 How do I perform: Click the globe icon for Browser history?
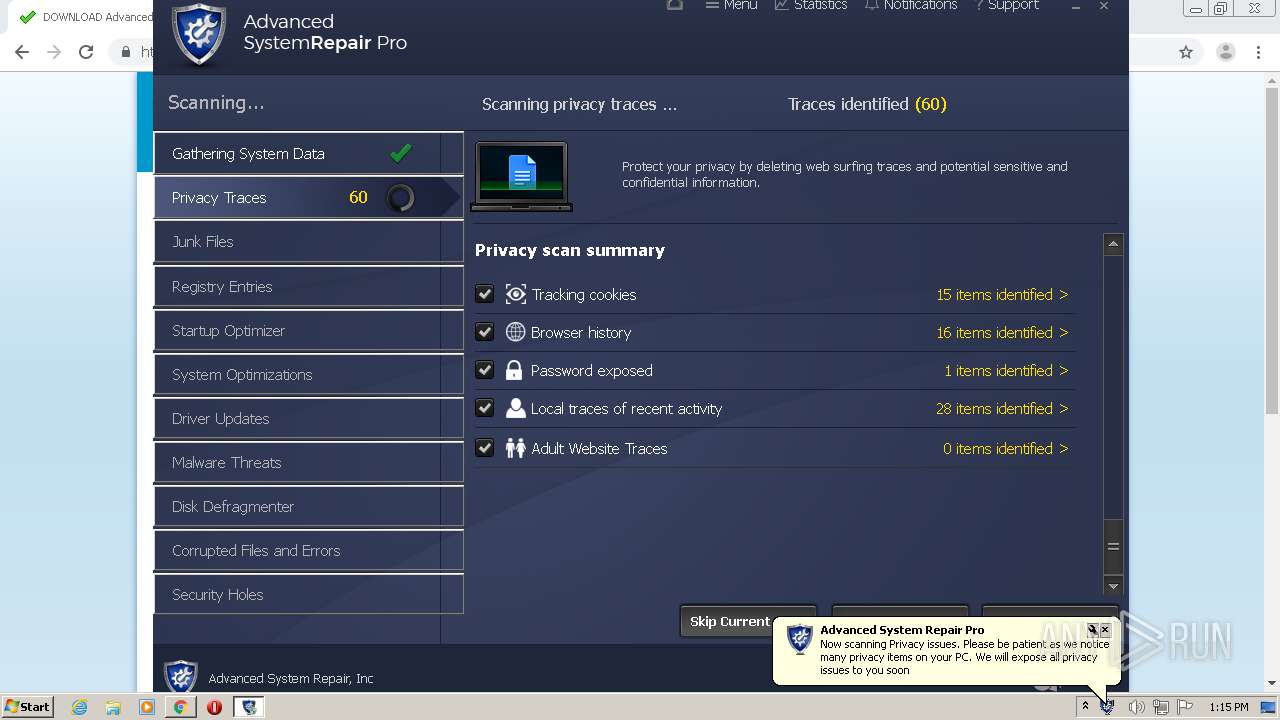[515, 332]
